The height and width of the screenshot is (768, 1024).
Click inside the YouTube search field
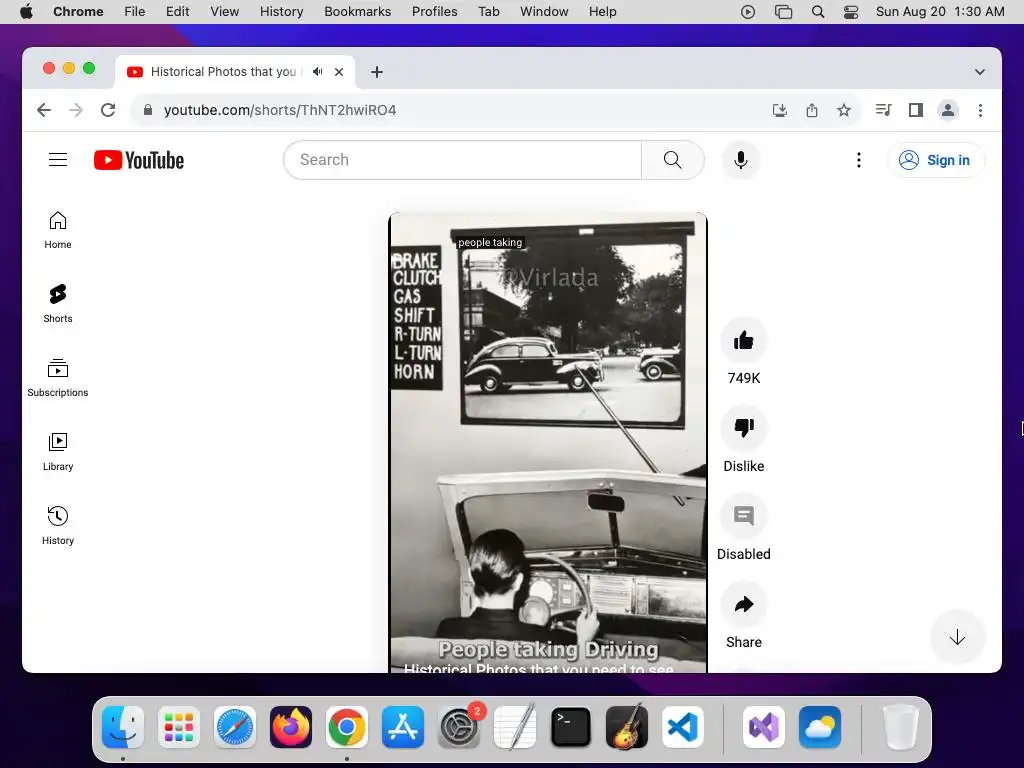(462, 160)
